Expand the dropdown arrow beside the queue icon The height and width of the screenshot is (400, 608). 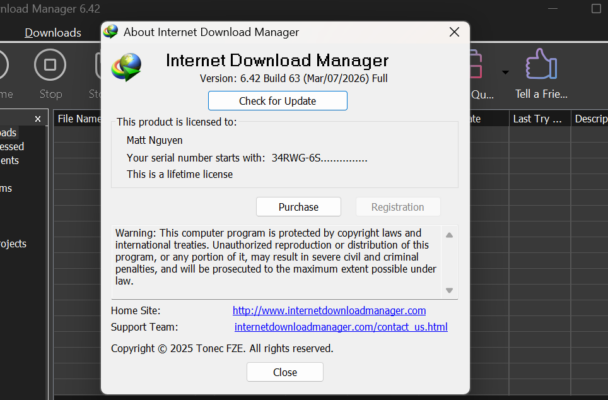click(x=505, y=72)
